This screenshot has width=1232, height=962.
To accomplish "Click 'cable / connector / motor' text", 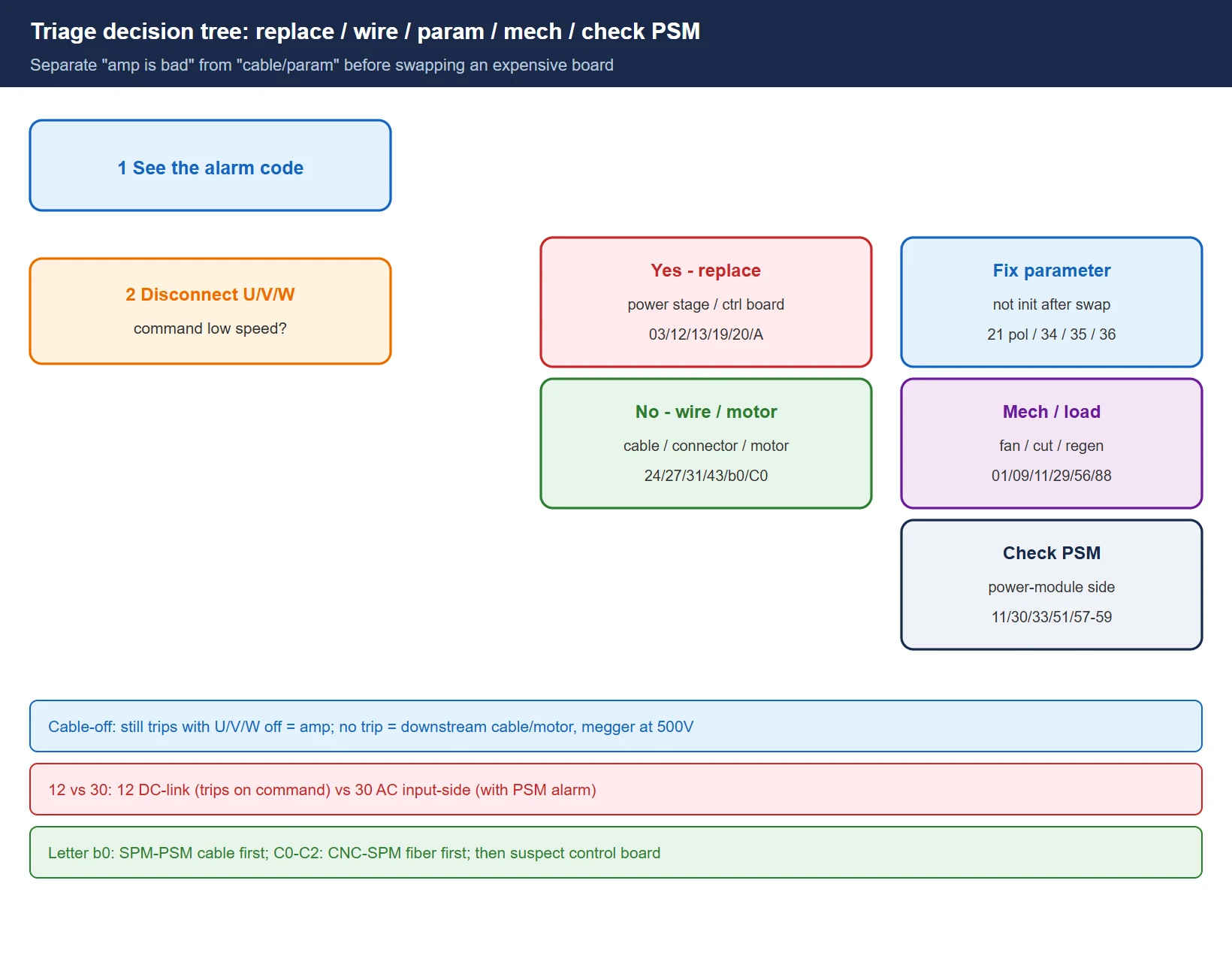I will coord(706,446).
